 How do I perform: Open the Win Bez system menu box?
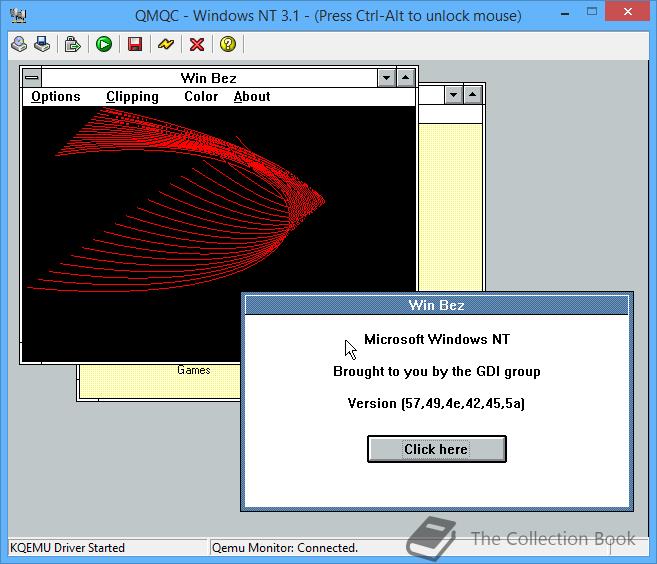(x=32, y=78)
